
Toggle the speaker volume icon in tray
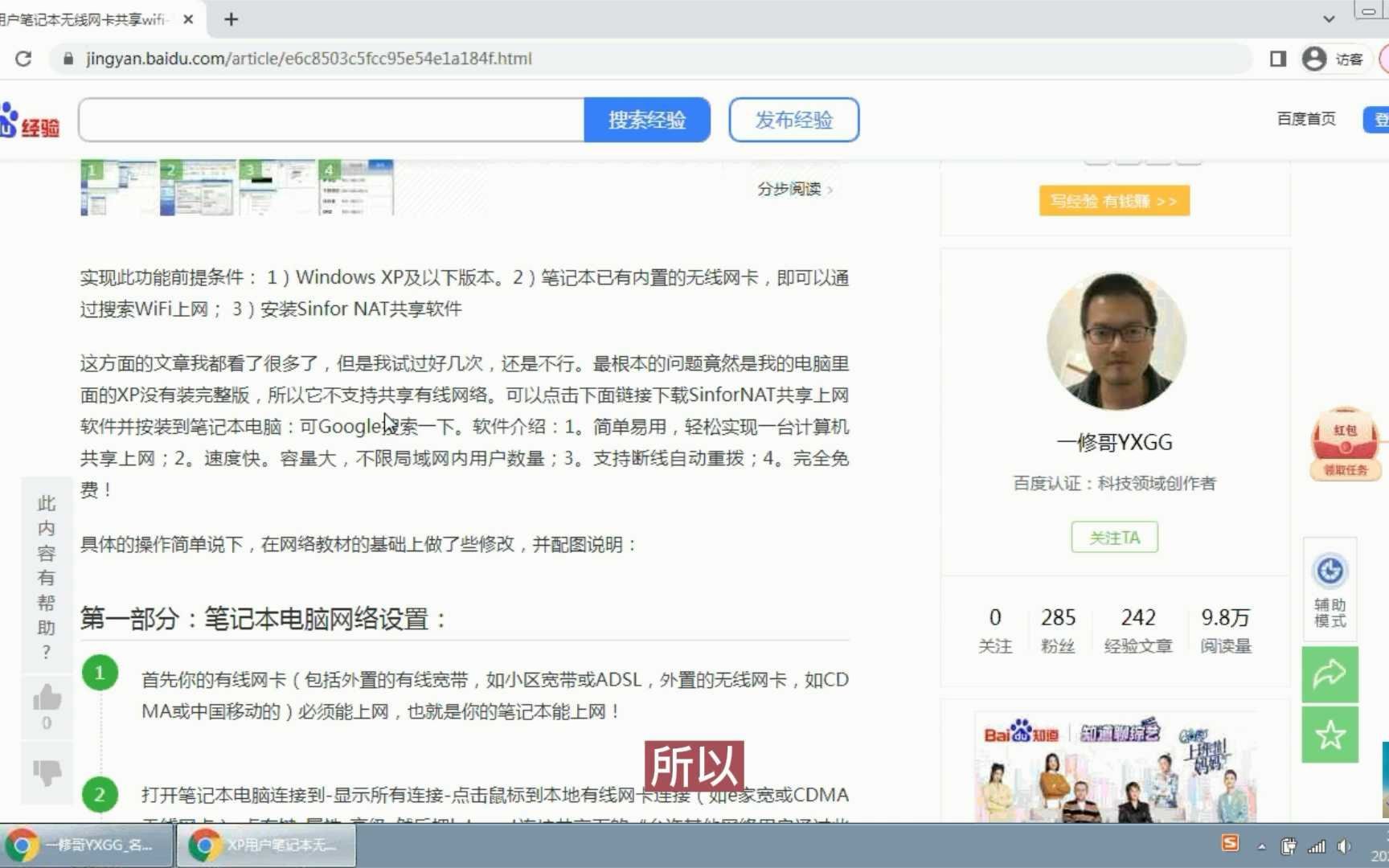(1345, 845)
